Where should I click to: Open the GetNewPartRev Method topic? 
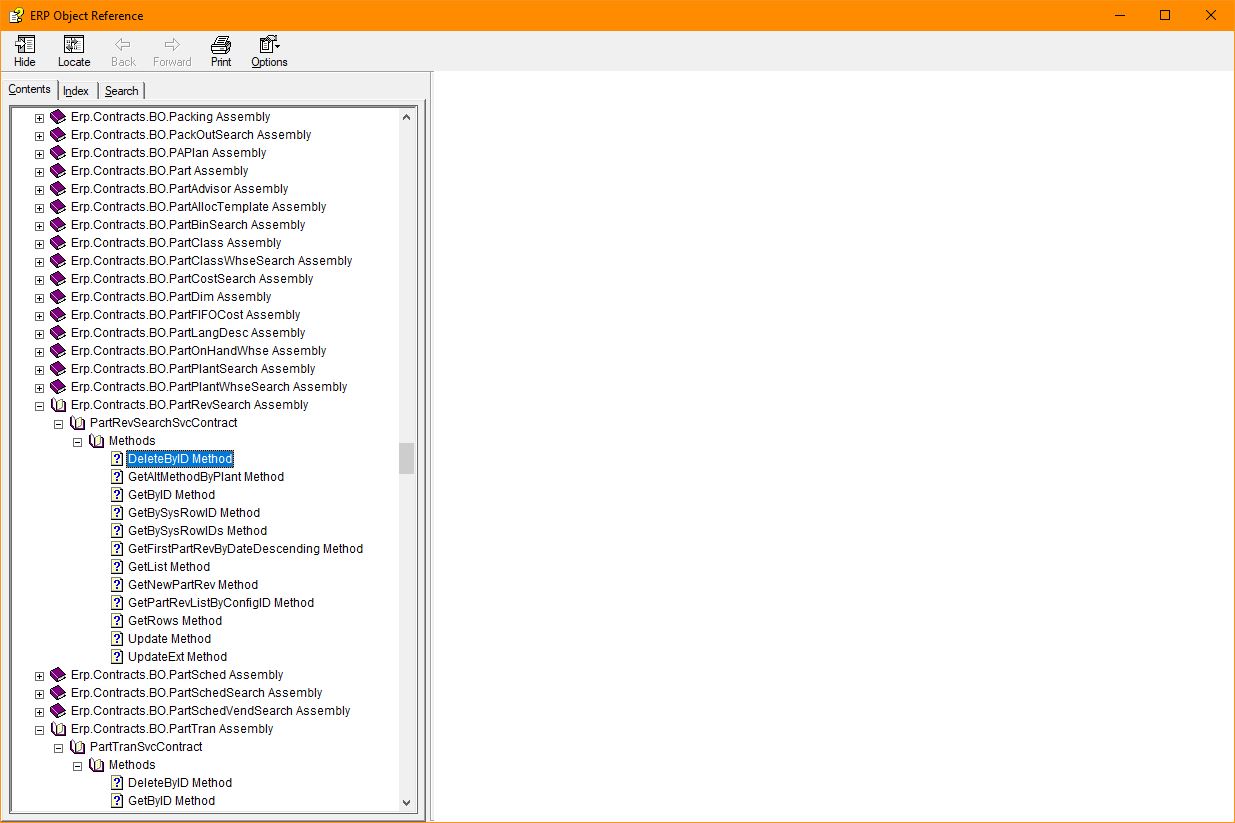pos(193,585)
